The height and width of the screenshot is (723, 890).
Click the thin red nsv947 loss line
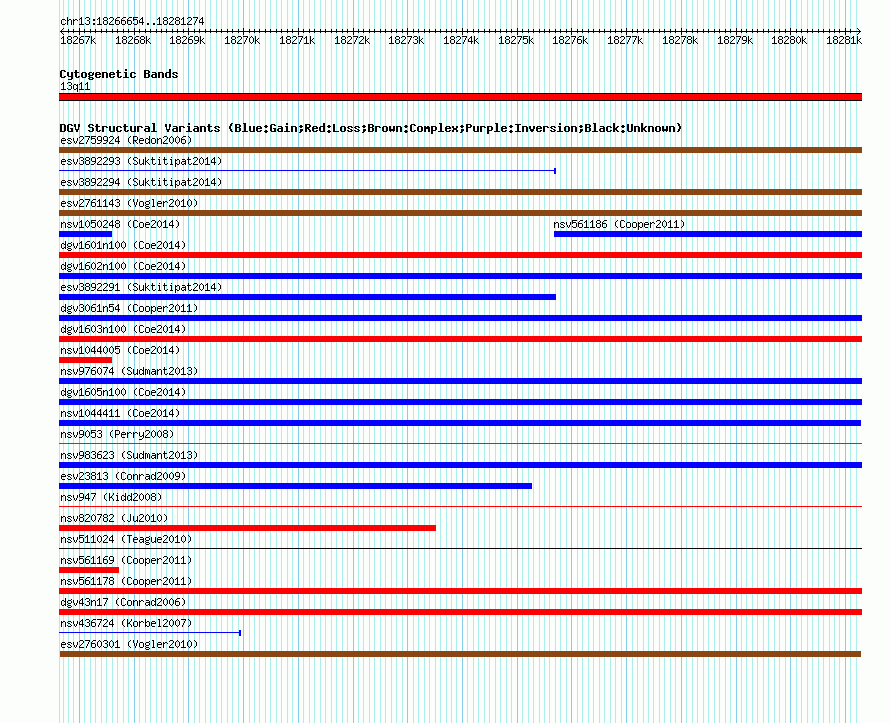[x=460, y=506]
